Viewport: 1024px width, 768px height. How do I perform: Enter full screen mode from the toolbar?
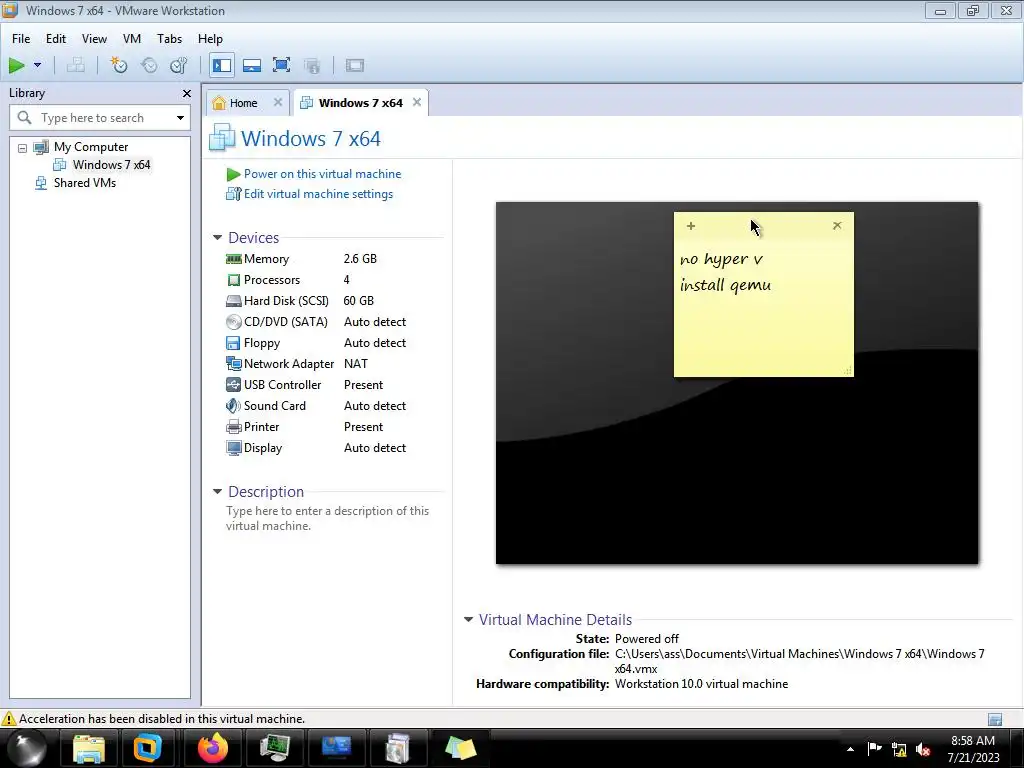pyautogui.click(x=281, y=65)
